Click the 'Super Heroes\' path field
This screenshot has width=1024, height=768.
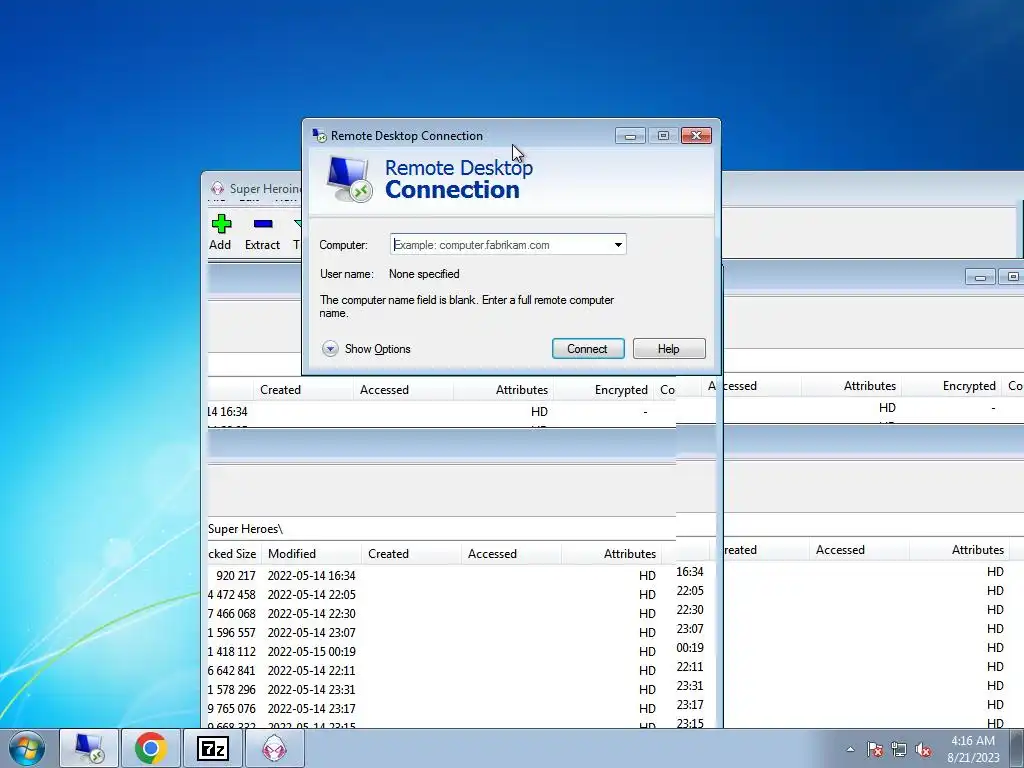[441, 529]
